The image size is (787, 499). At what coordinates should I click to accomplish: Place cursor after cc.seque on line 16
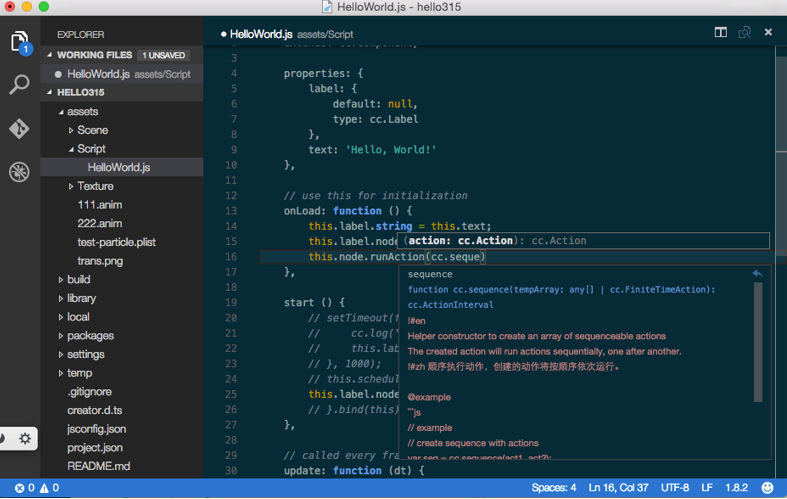481,257
